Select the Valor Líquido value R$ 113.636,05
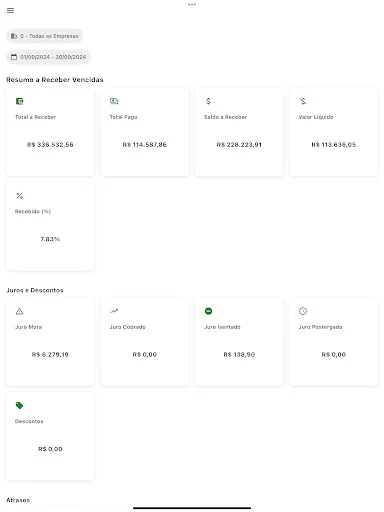 pos(334,145)
